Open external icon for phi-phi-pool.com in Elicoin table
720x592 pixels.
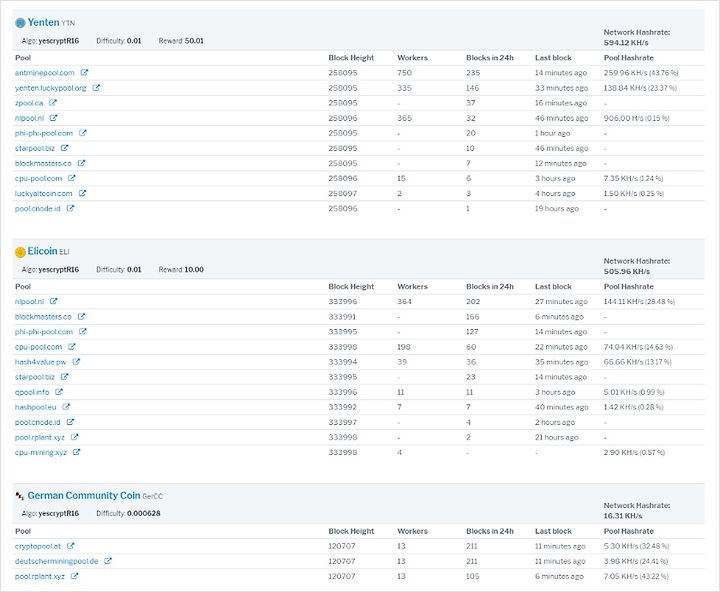pos(83,332)
